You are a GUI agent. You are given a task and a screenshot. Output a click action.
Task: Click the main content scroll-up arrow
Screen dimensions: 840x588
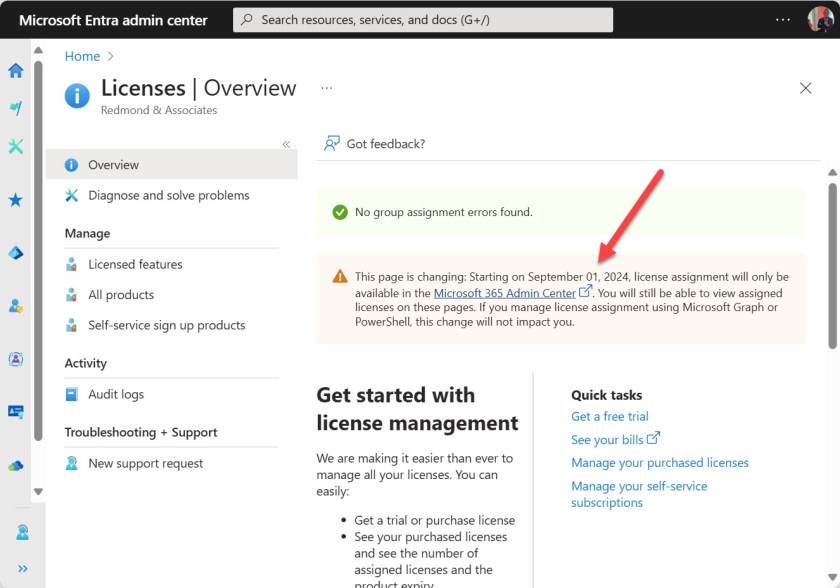coord(832,172)
